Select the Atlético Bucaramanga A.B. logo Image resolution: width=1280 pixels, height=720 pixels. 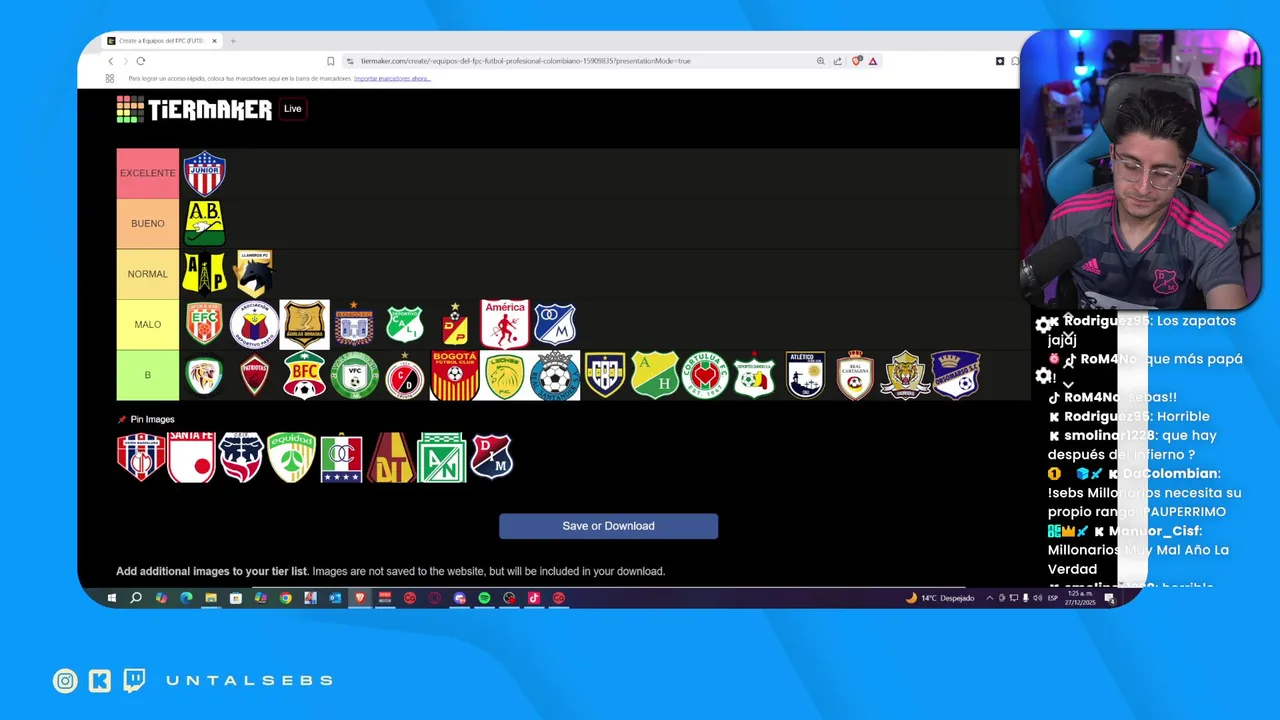[x=204, y=223]
